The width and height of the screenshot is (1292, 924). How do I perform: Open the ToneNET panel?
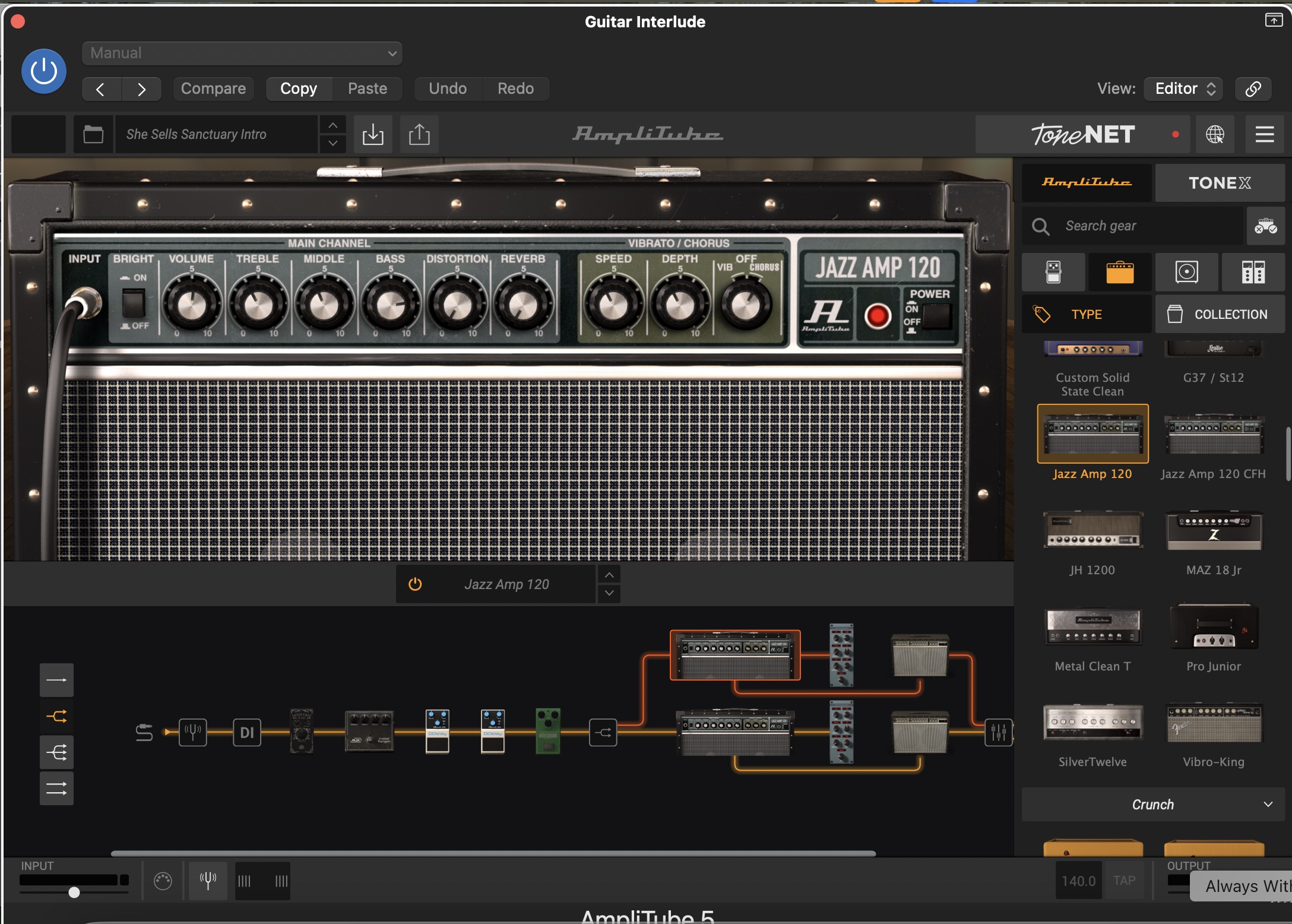[x=1083, y=135]
